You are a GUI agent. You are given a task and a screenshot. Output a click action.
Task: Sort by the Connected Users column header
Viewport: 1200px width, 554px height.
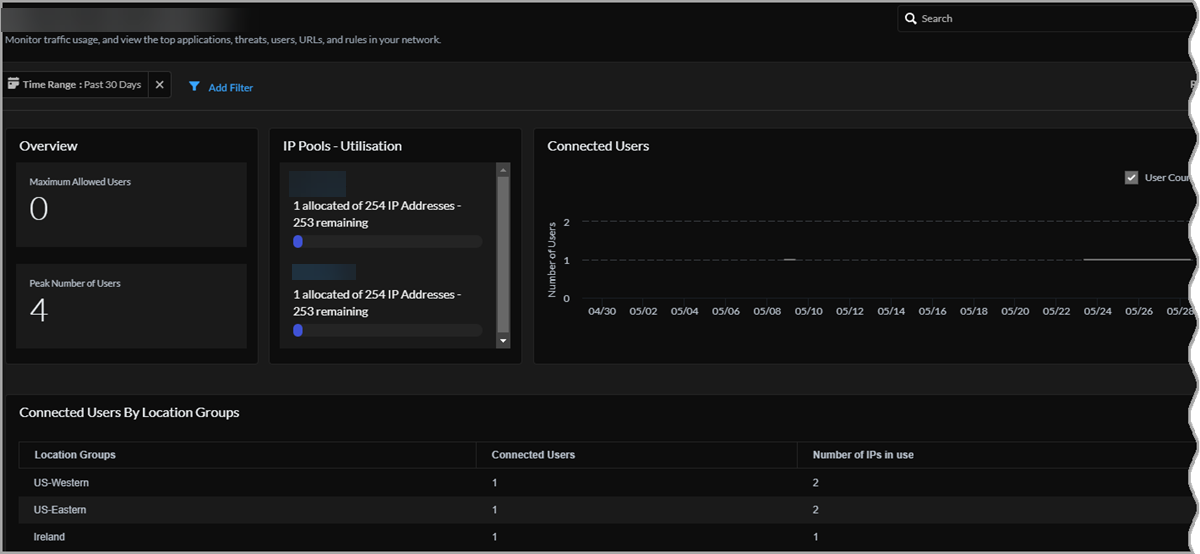(x=533, y=455)
